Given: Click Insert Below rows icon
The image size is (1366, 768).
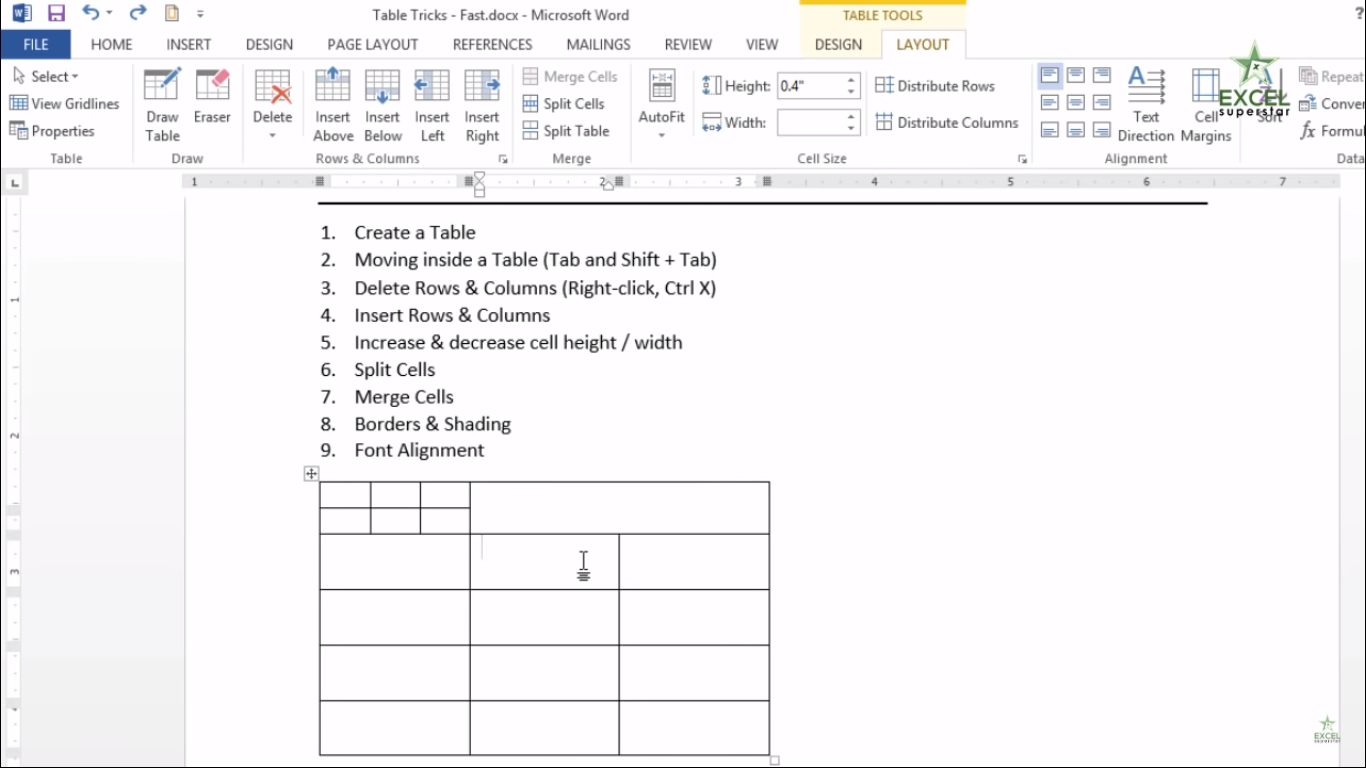Looking at the screenshot, I should click(382, 106).
